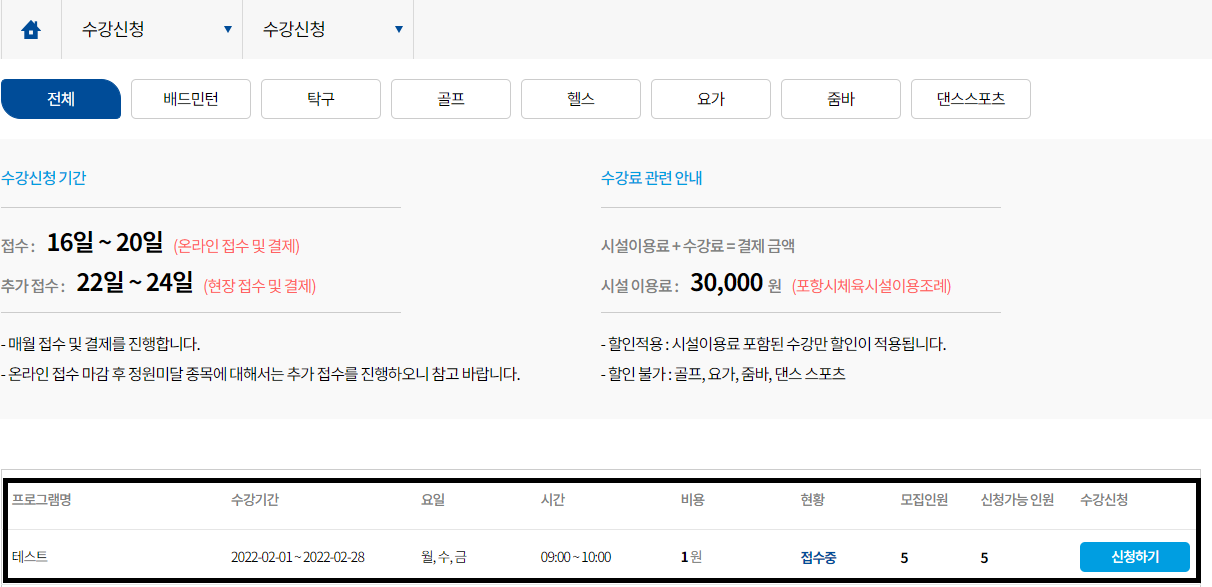
Task: Expand the first 수강신청 dropdown arrow
Action: tap(228, 30)
